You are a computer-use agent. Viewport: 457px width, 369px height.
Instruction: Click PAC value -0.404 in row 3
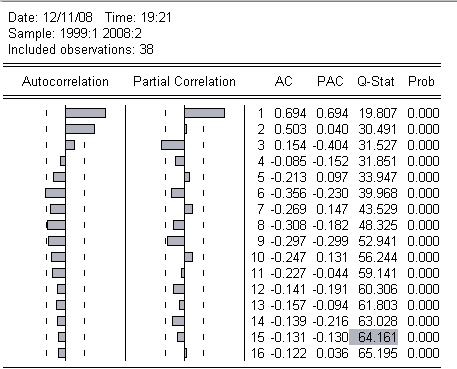pos(330,145)
